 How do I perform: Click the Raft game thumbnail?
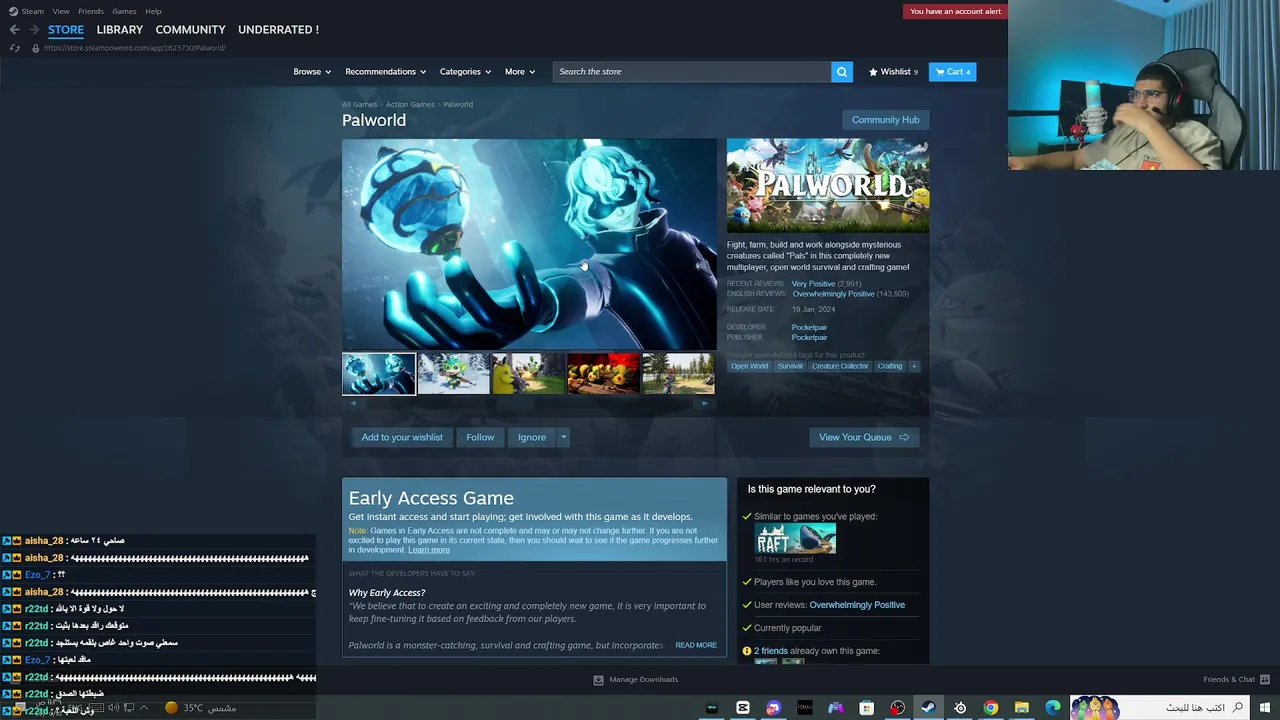(795, 539)
